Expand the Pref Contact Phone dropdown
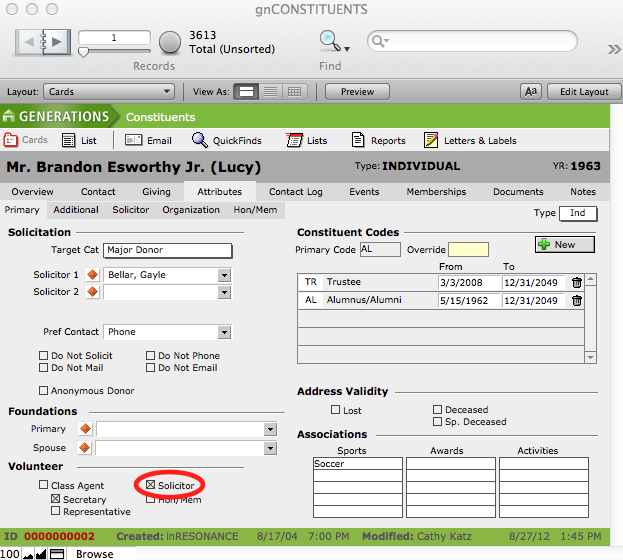 pyautogui.click(x=224, y=332)
